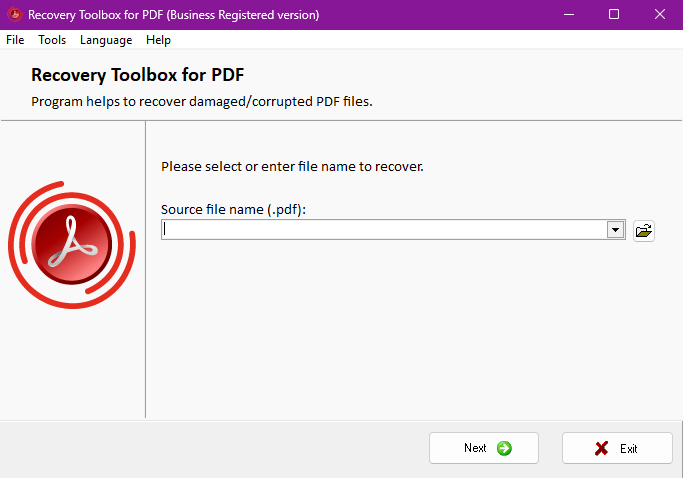The image size is (683, 478).
Task: Close the Recovery Toolbox window
Action: (659, 15)
